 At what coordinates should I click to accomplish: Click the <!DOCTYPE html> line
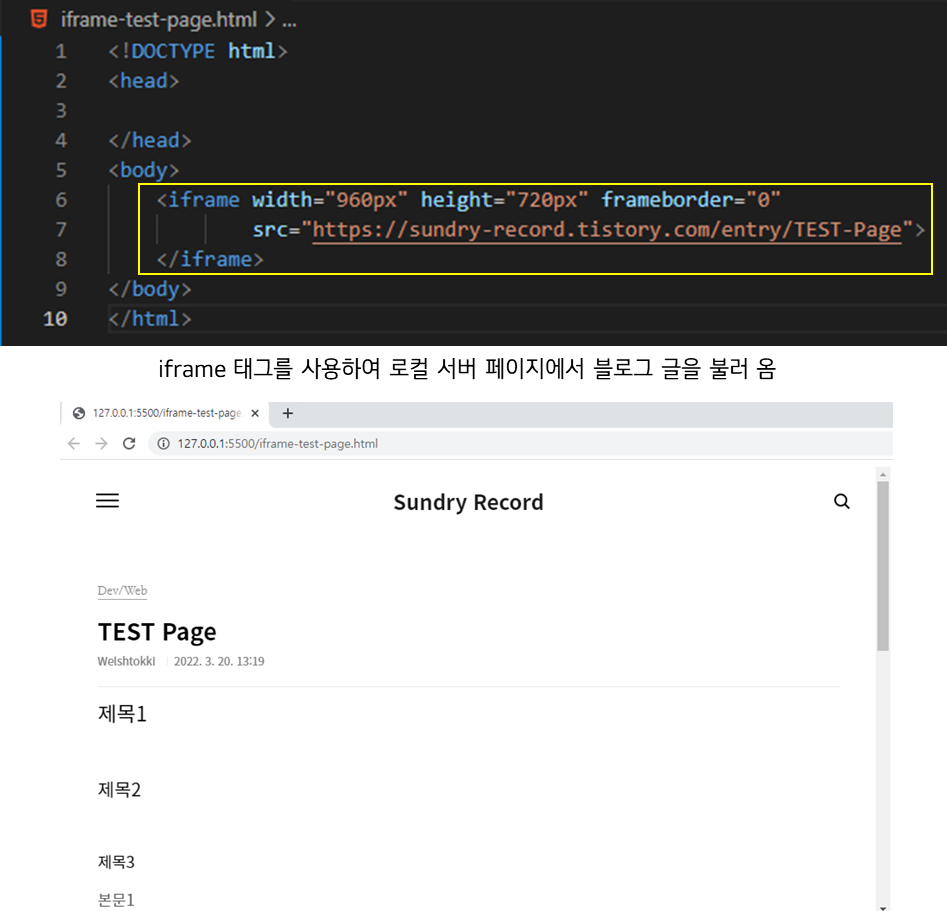click(197, 51)
